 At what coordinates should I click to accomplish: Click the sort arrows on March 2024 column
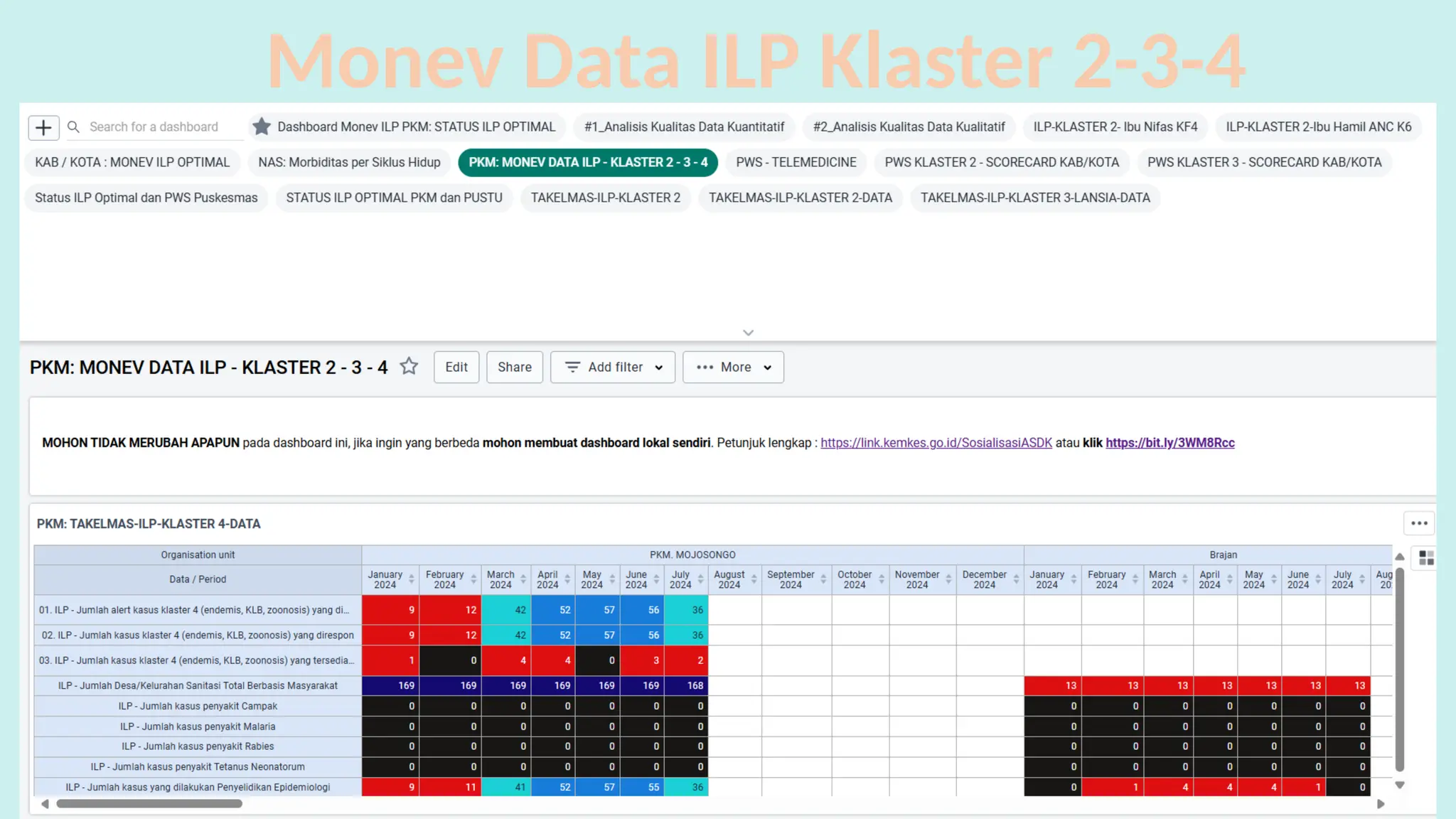click(523, 579)
